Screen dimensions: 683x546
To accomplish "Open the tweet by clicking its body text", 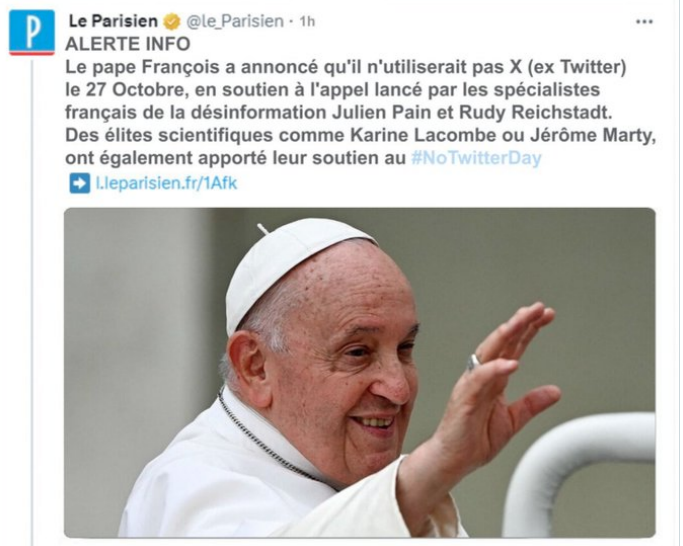I will click(x=361, y=101).
